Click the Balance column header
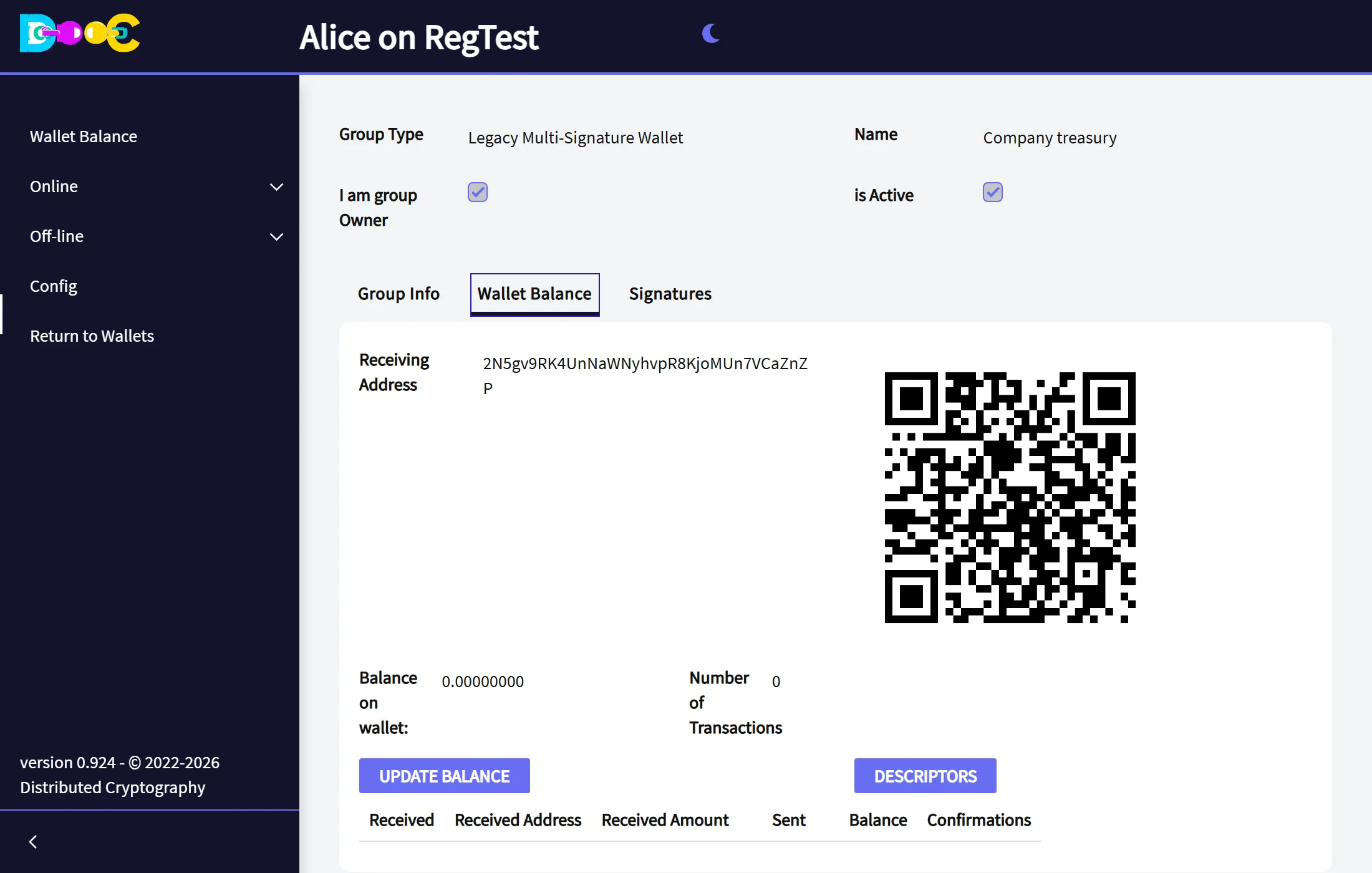Screen dimensions: 1372x873 [x=878, y=820]
